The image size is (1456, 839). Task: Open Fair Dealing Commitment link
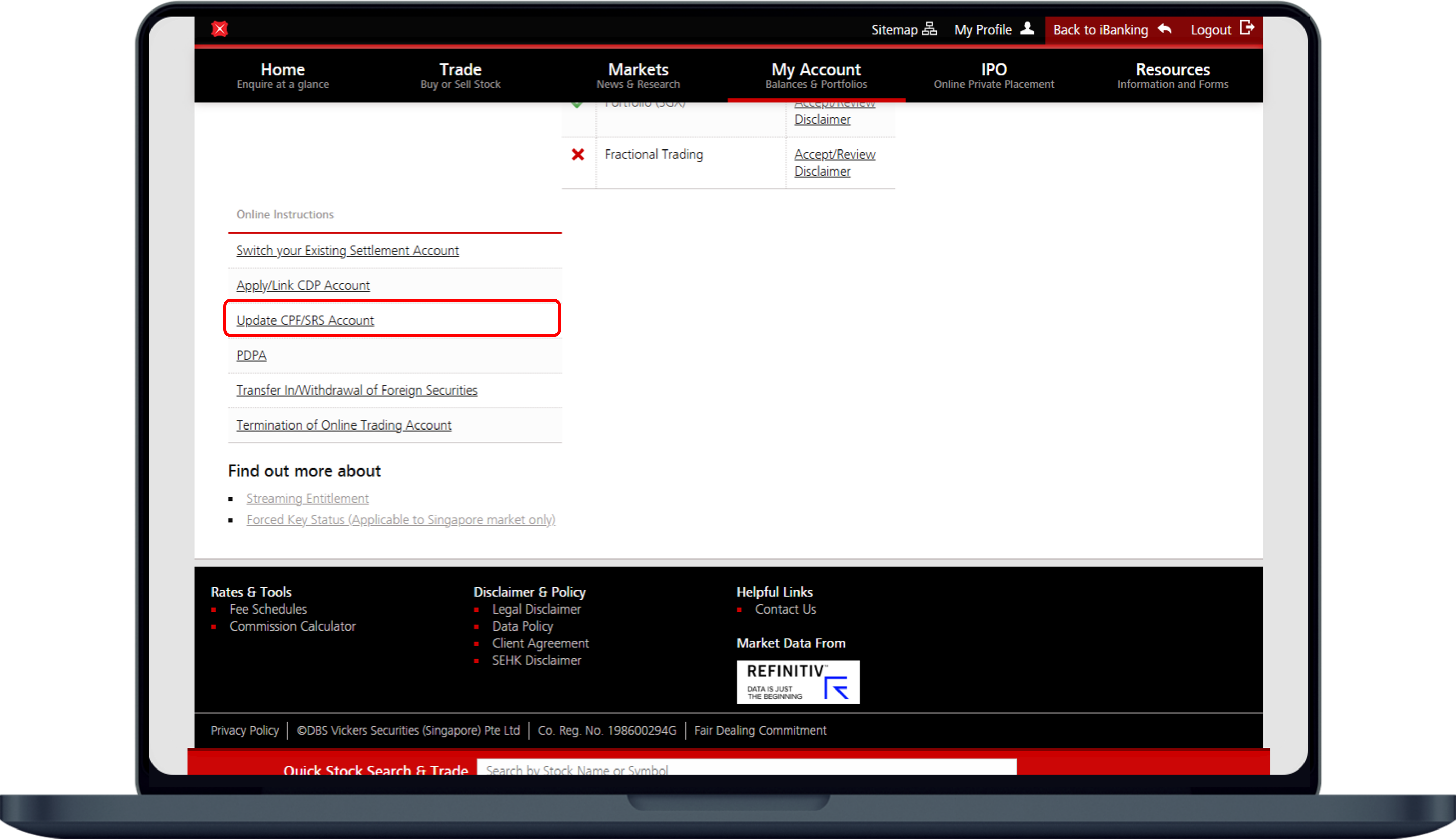click(x=760, y=730)
